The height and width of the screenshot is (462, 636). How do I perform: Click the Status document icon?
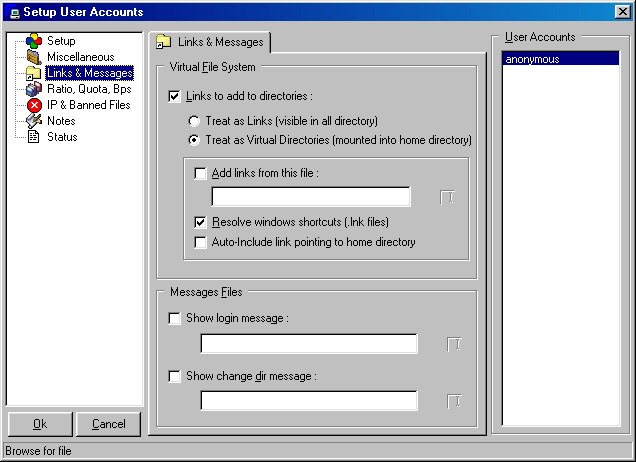click(34, 137)
